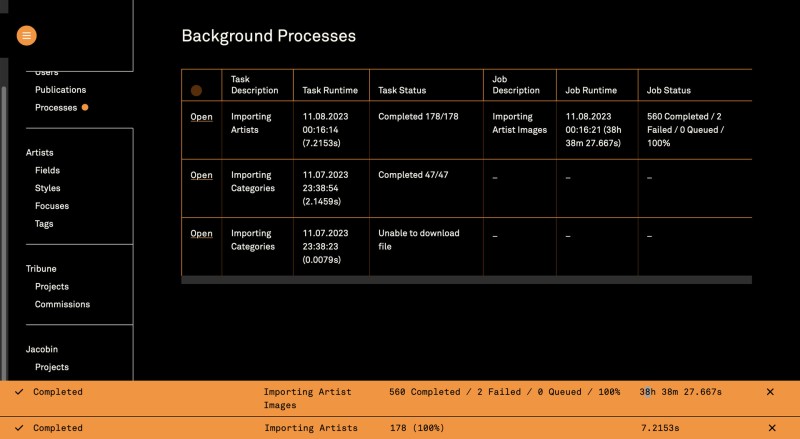Select Processes in the sidebar

click(56, 107)
